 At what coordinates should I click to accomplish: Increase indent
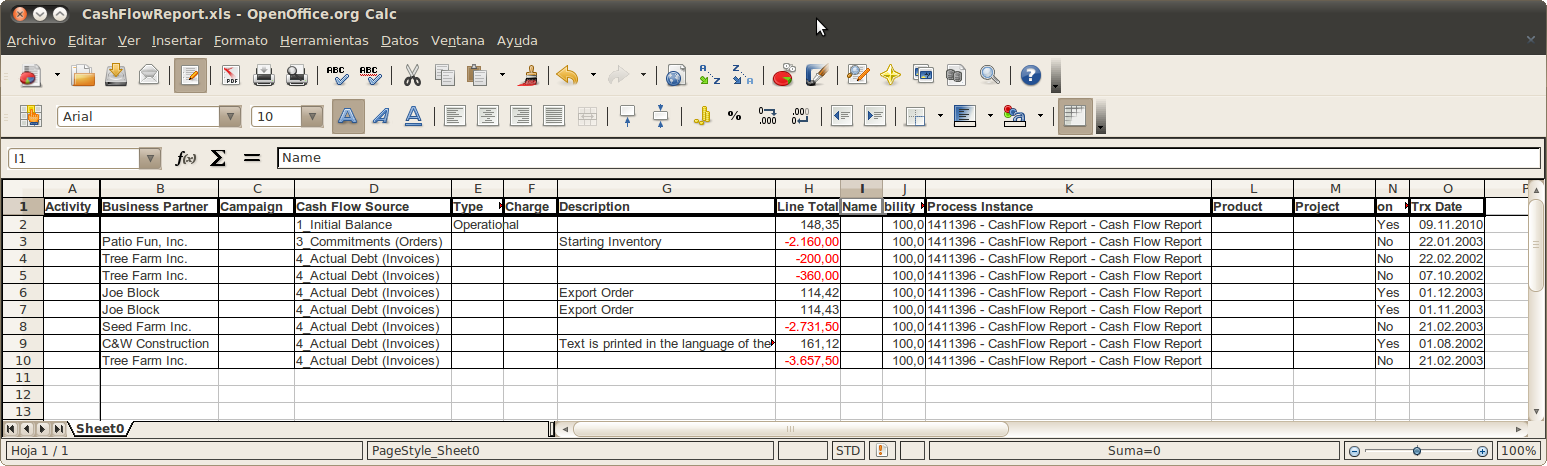click(x=875, y=116)
